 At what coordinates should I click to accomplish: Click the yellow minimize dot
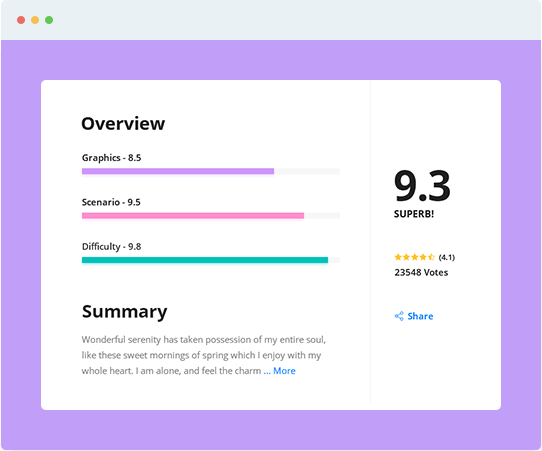pos(35,20)
